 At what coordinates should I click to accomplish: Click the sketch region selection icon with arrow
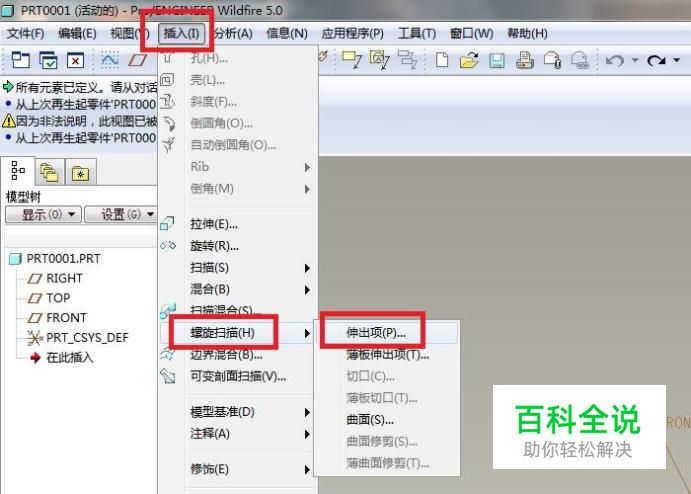pyautogui.click(x=380, y=60)
